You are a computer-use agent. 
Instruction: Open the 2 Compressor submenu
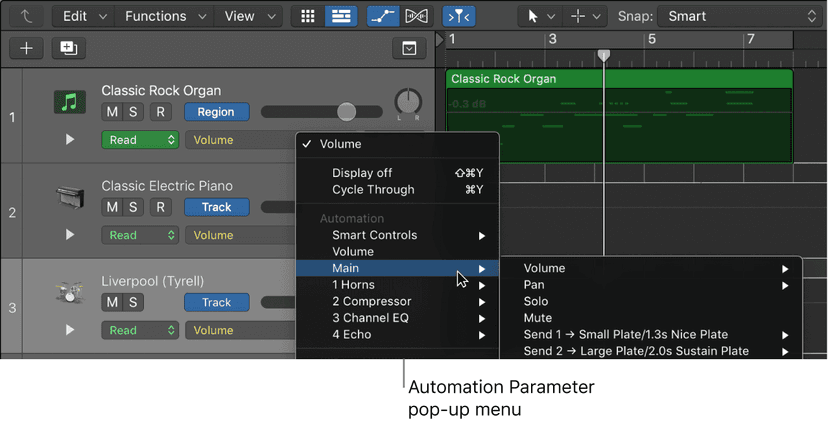pyautogui.click(x=398, y=301)
